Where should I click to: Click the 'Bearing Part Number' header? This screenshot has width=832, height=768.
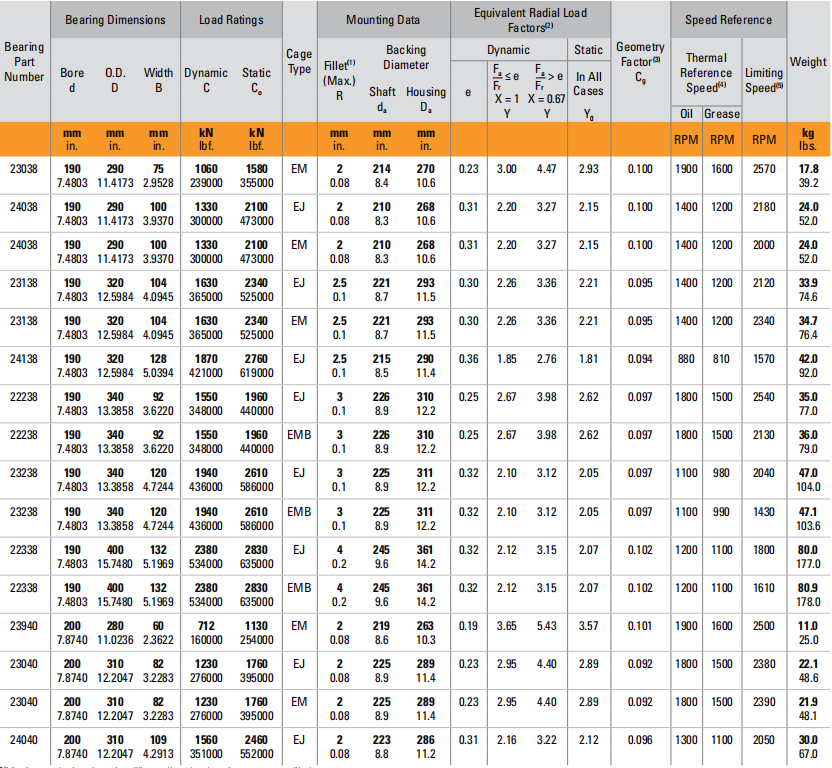point(24,62)
